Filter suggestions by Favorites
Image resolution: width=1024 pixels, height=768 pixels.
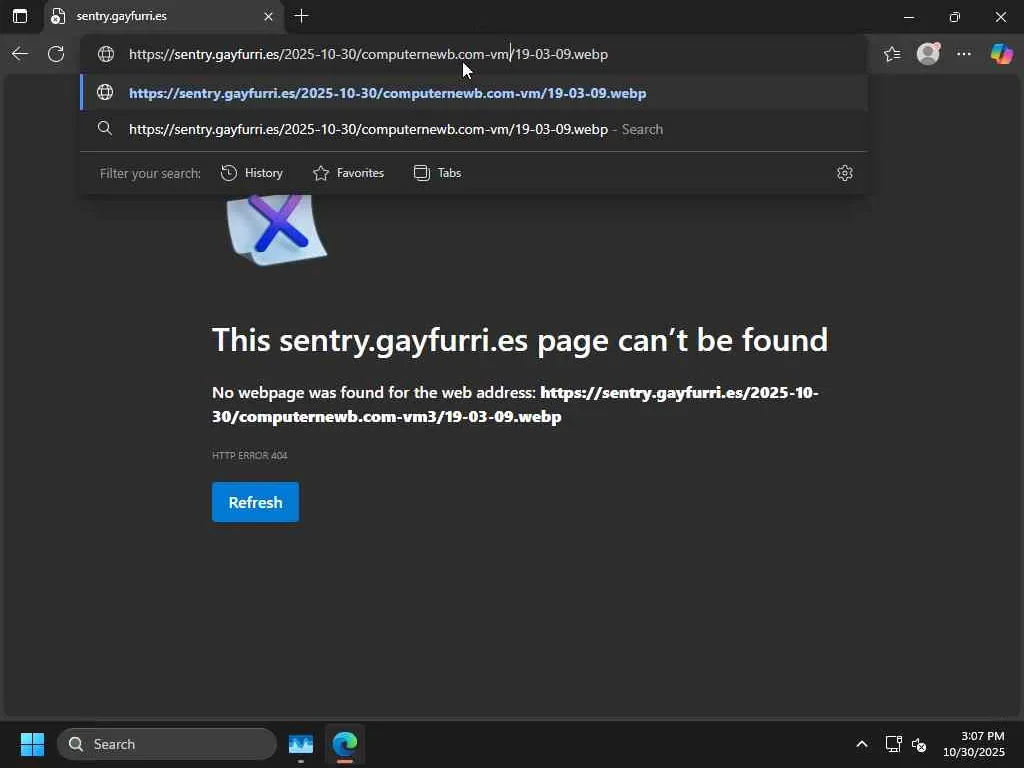tap(349, 173)
